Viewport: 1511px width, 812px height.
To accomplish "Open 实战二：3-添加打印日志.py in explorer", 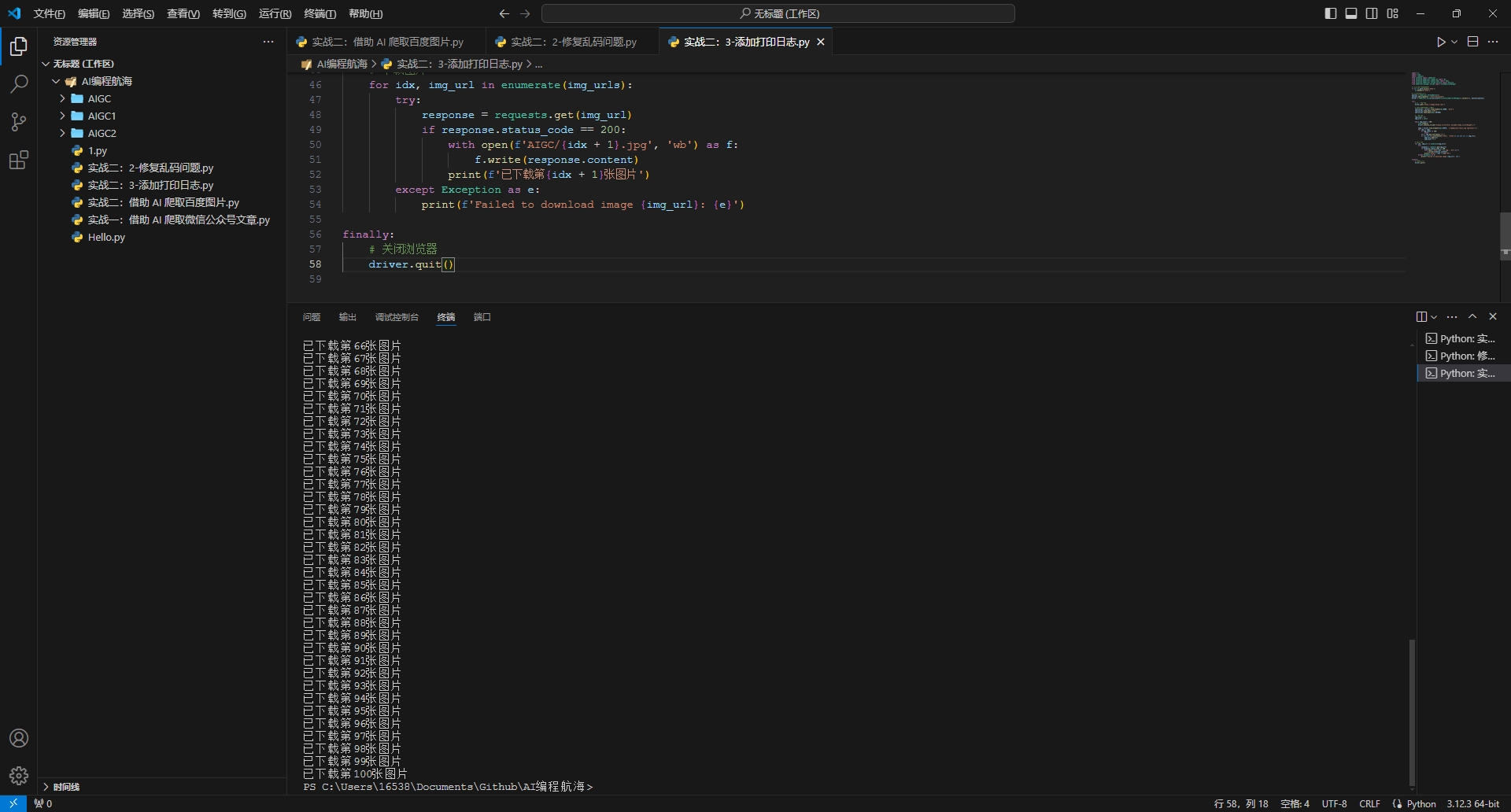I will tap(162, 185).
